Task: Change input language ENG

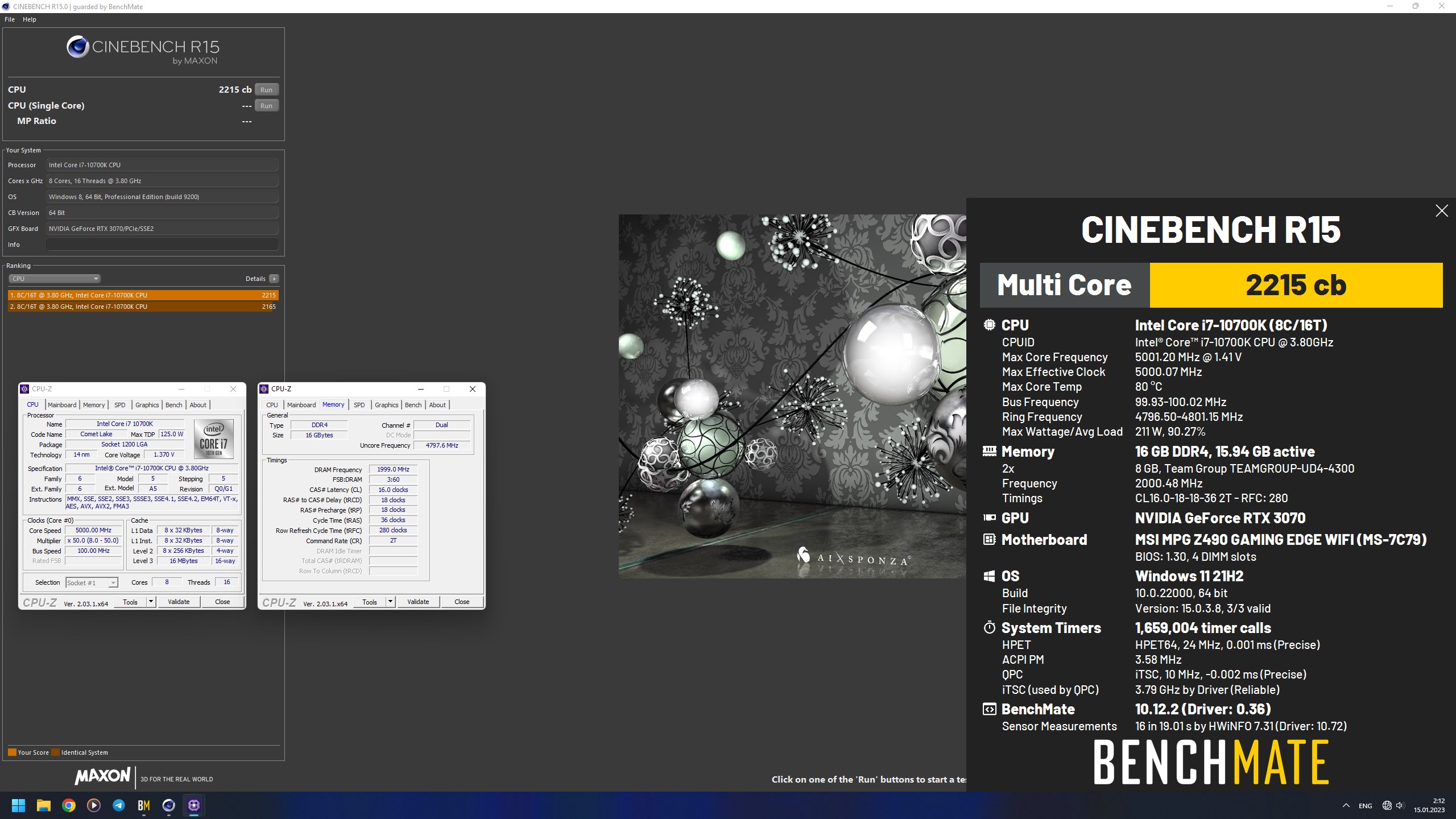Action: pyautogui.click(x=1365, y=805)
